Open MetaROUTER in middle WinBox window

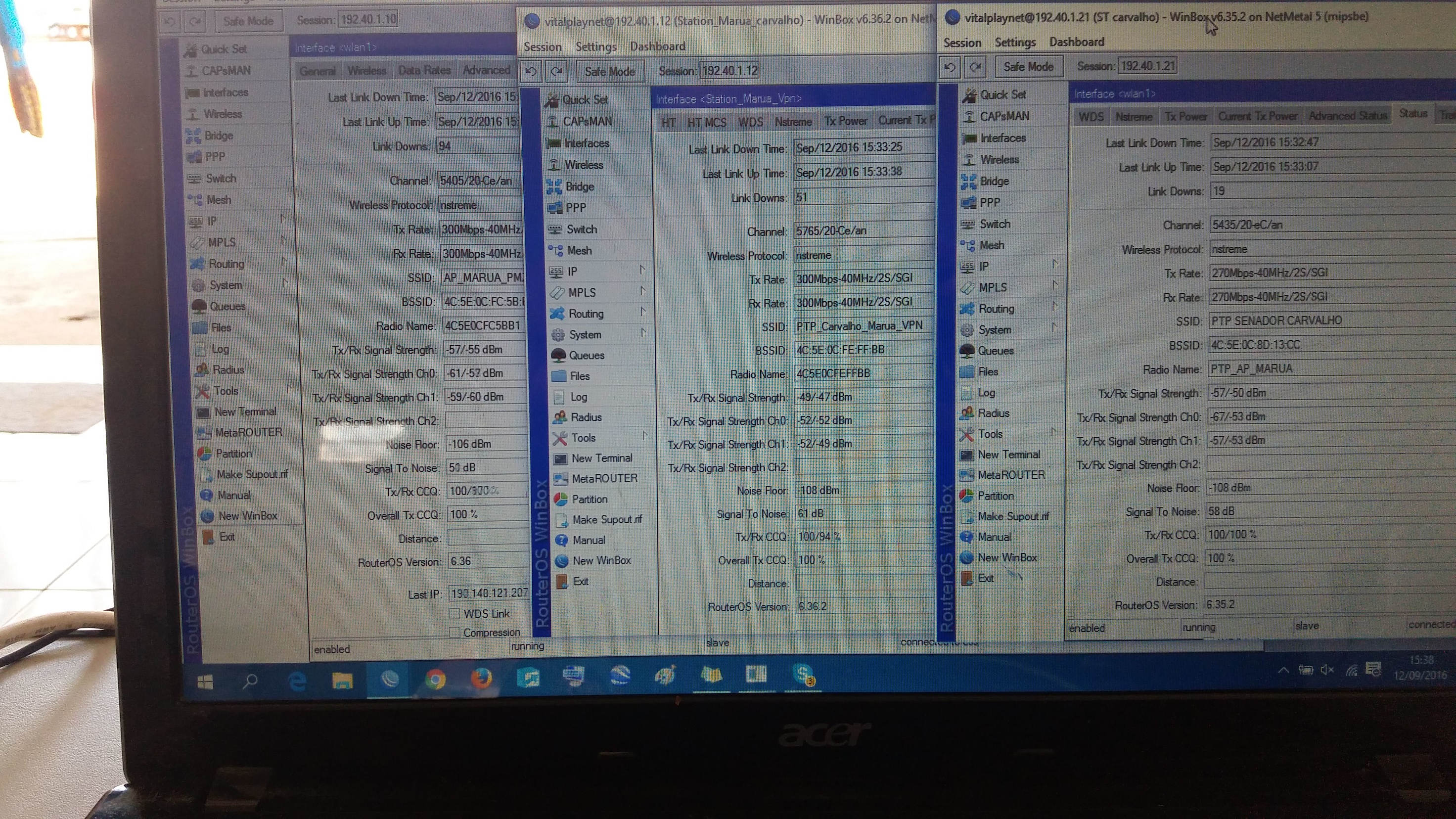[x=596, y=479]
